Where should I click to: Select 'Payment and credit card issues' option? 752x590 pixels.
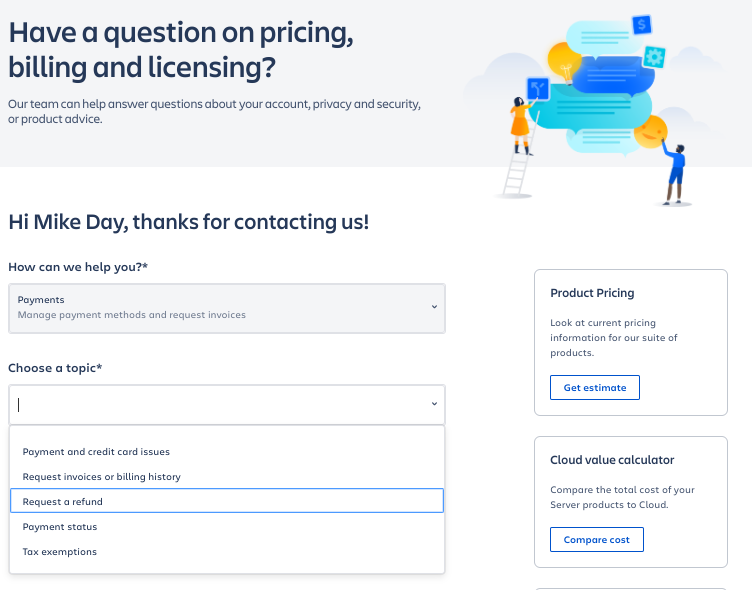(96, 452)
